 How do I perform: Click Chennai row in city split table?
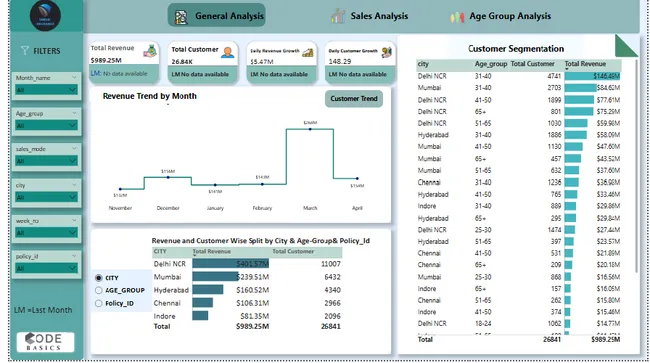(x=247, y=303)
